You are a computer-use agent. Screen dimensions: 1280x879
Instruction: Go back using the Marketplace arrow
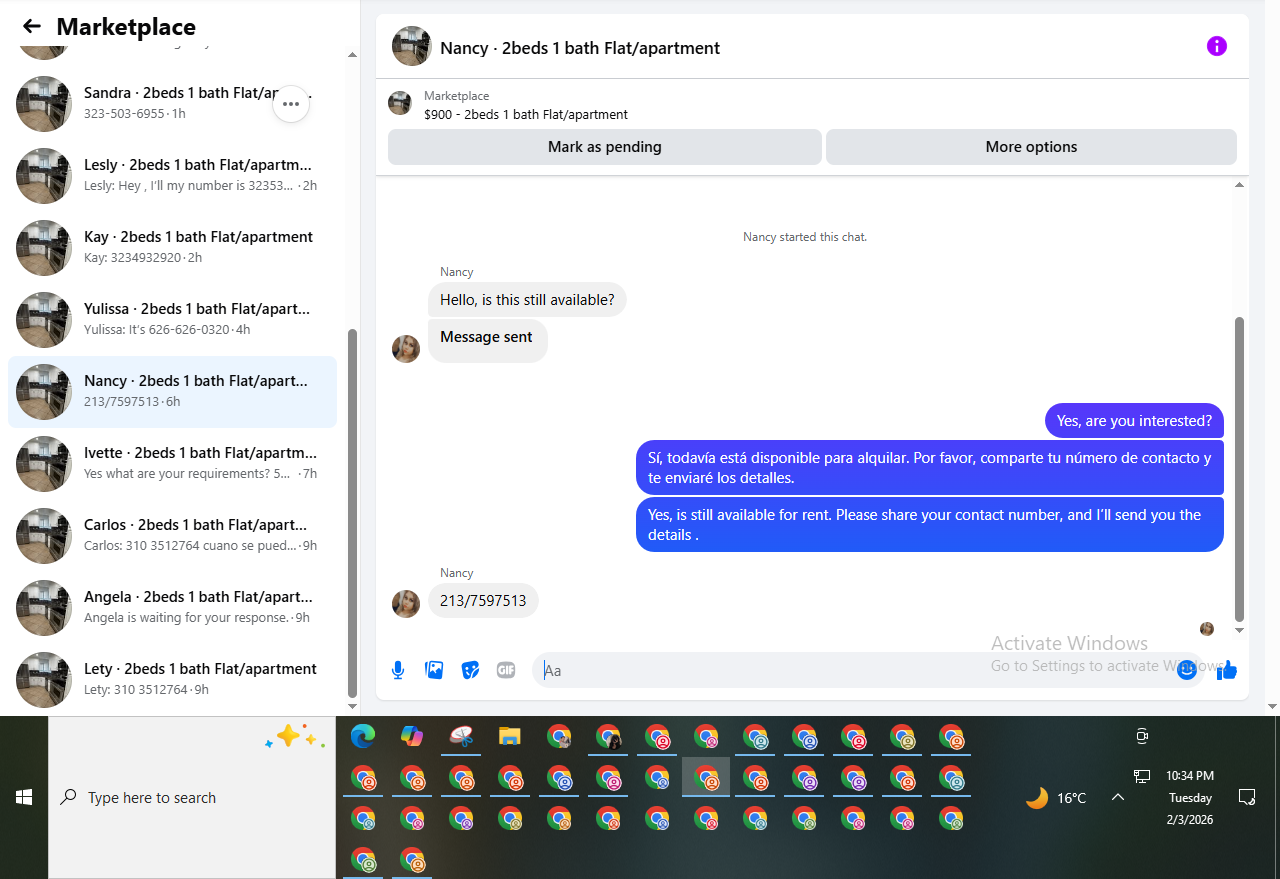coord(32,27)
